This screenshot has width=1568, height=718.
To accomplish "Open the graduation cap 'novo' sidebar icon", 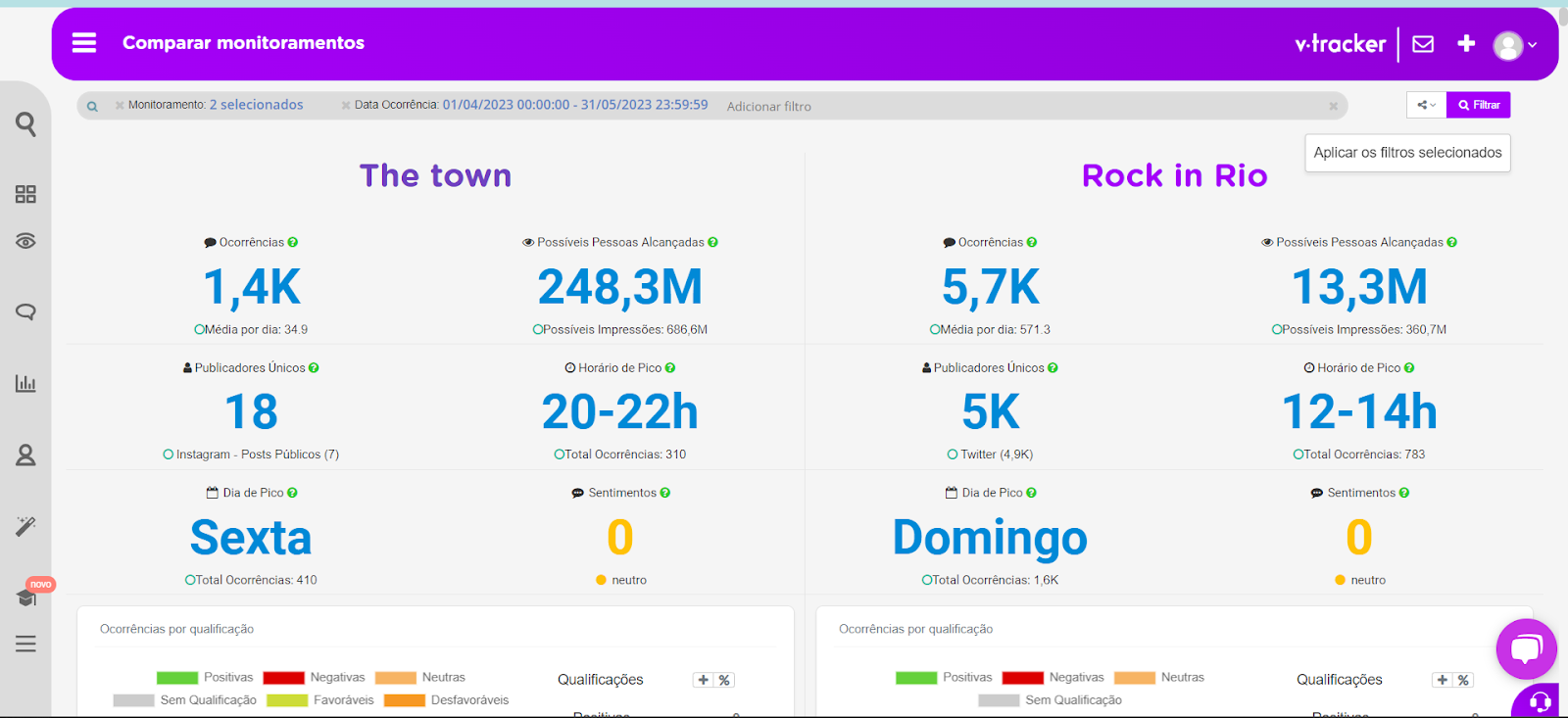I will (x=27, y=597).
